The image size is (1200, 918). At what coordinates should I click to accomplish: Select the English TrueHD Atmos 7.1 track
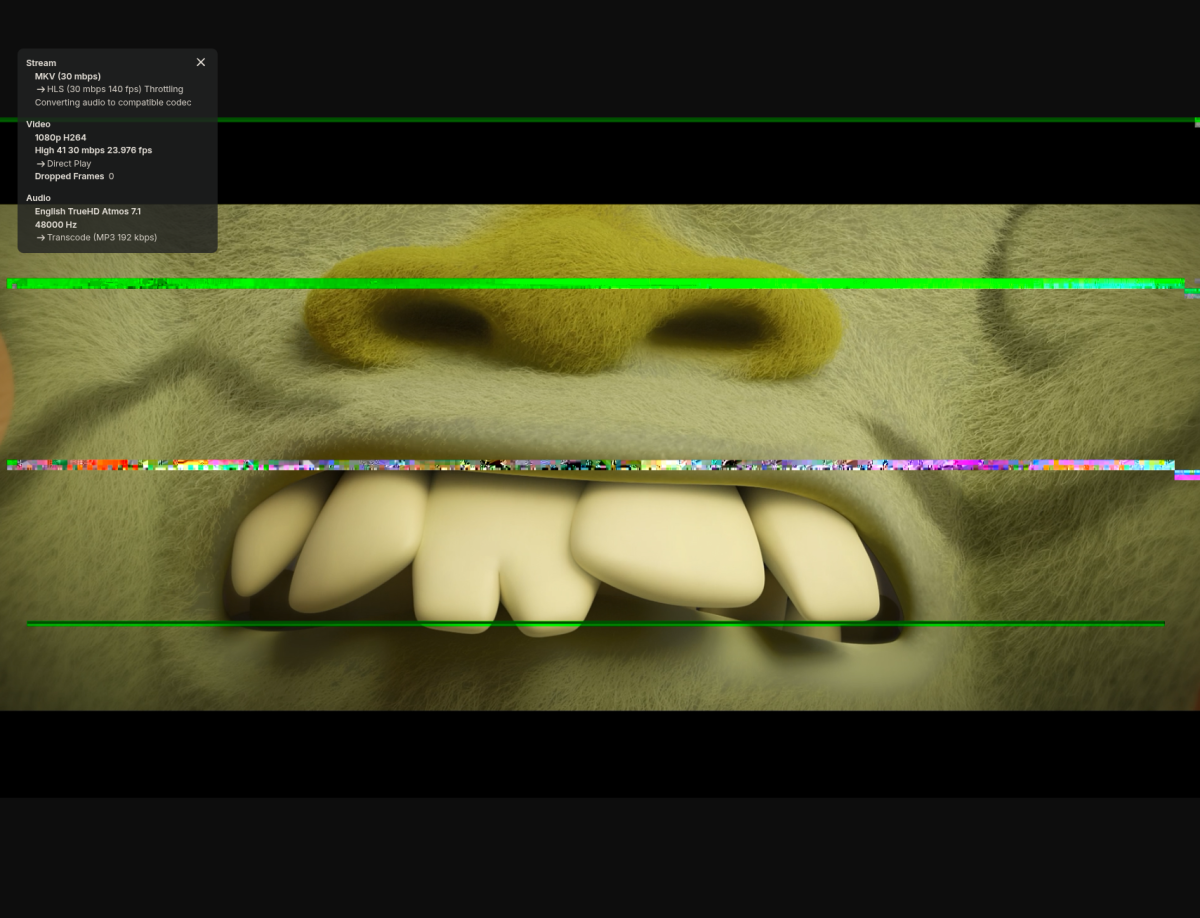[x=87, y=211]
